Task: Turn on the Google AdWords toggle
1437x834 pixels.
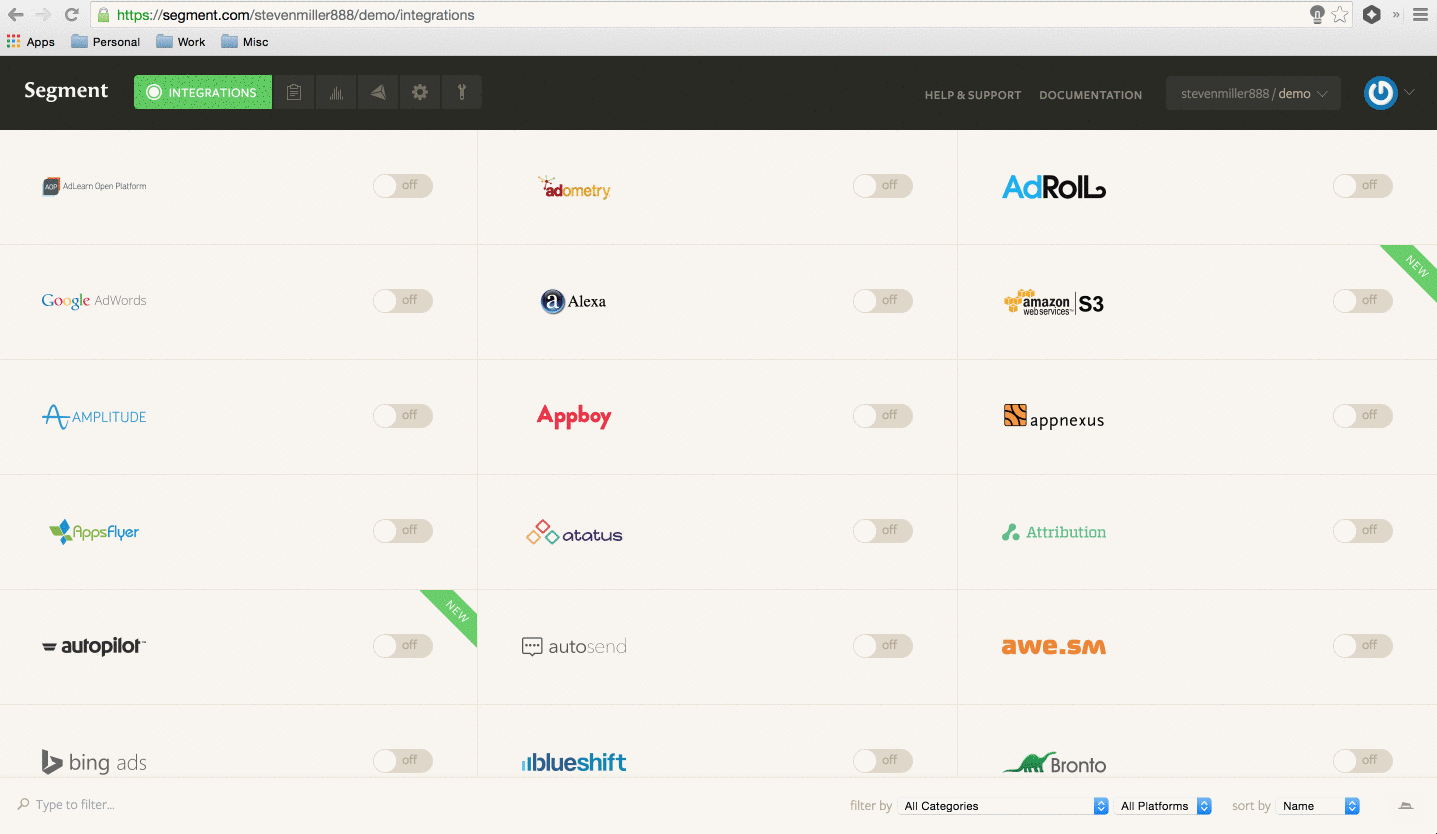Action: [402, 300]
